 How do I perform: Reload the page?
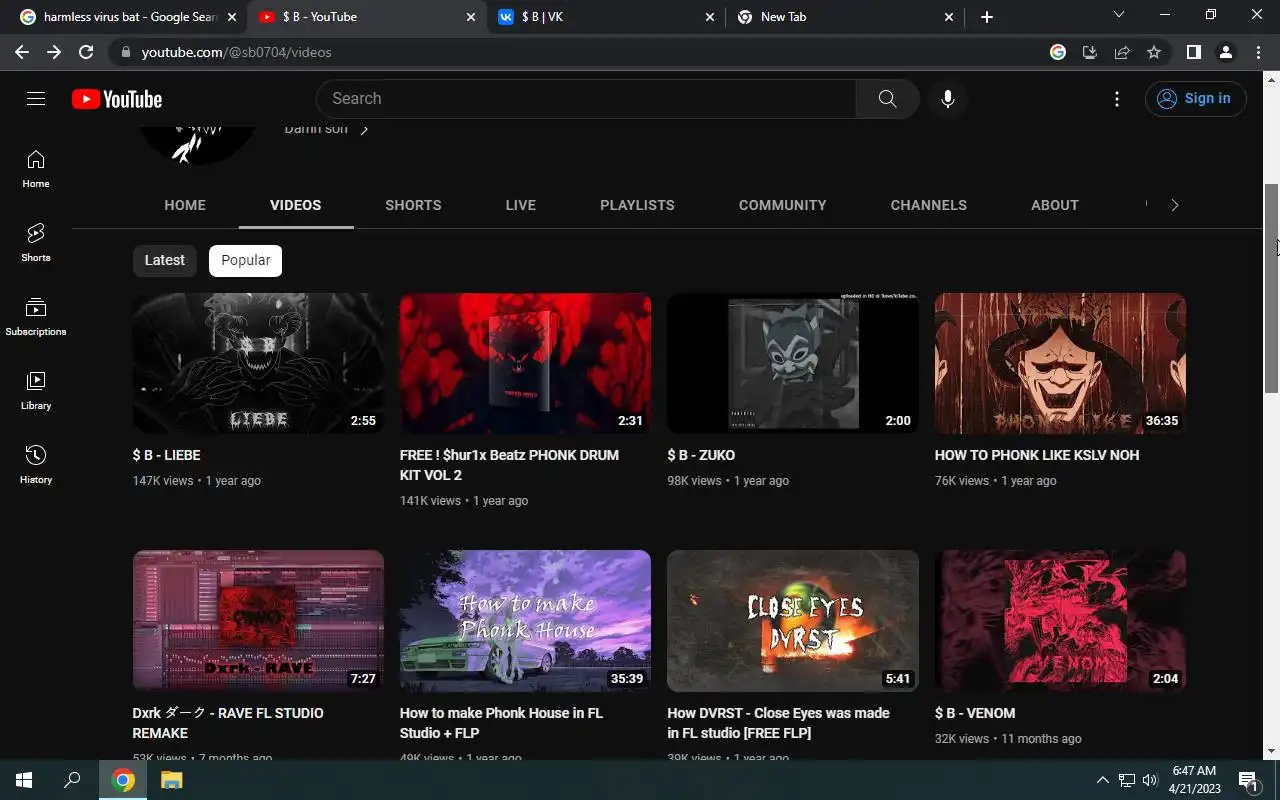86,52
